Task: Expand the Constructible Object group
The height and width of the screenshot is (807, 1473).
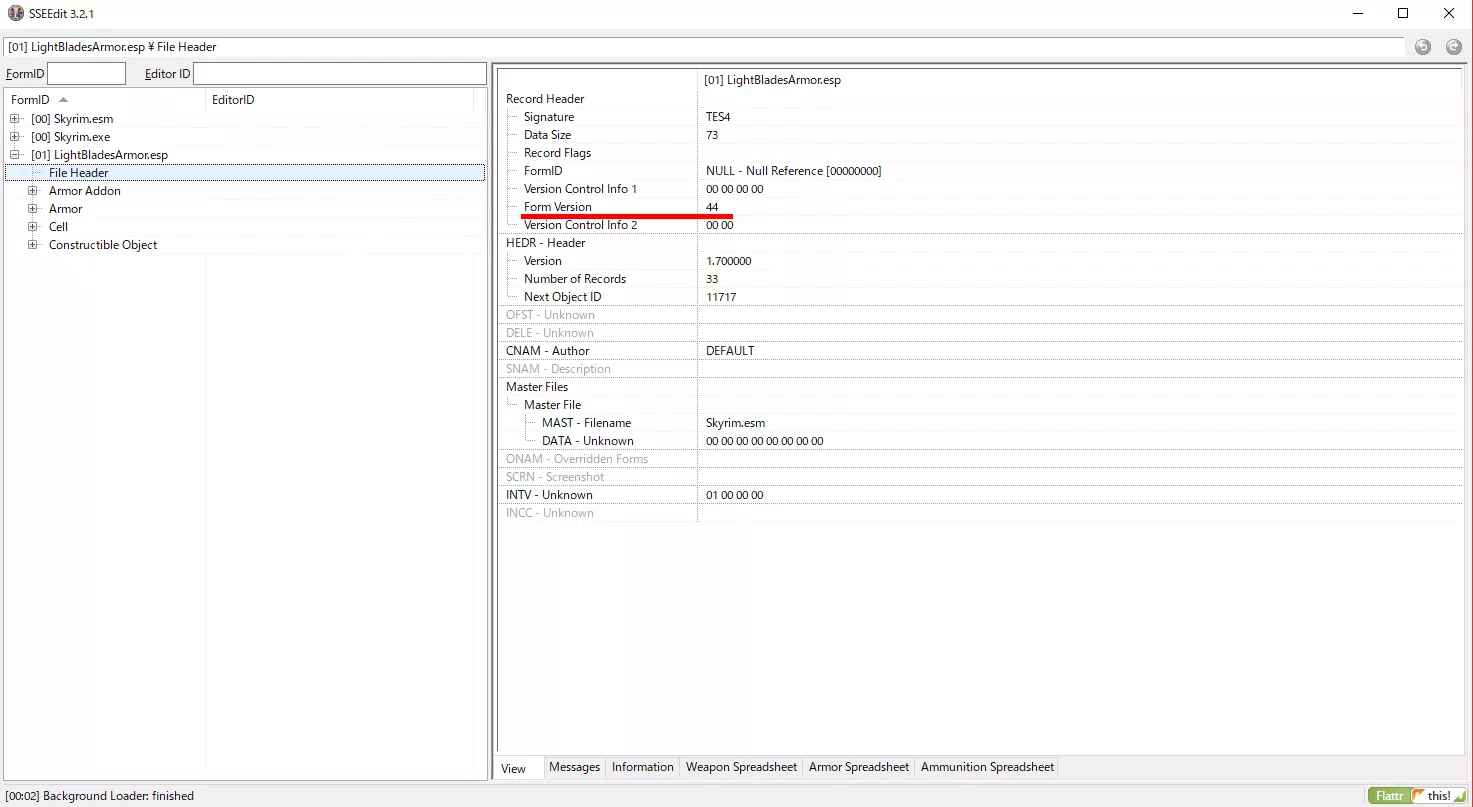Action: click(x=33, y=245)
